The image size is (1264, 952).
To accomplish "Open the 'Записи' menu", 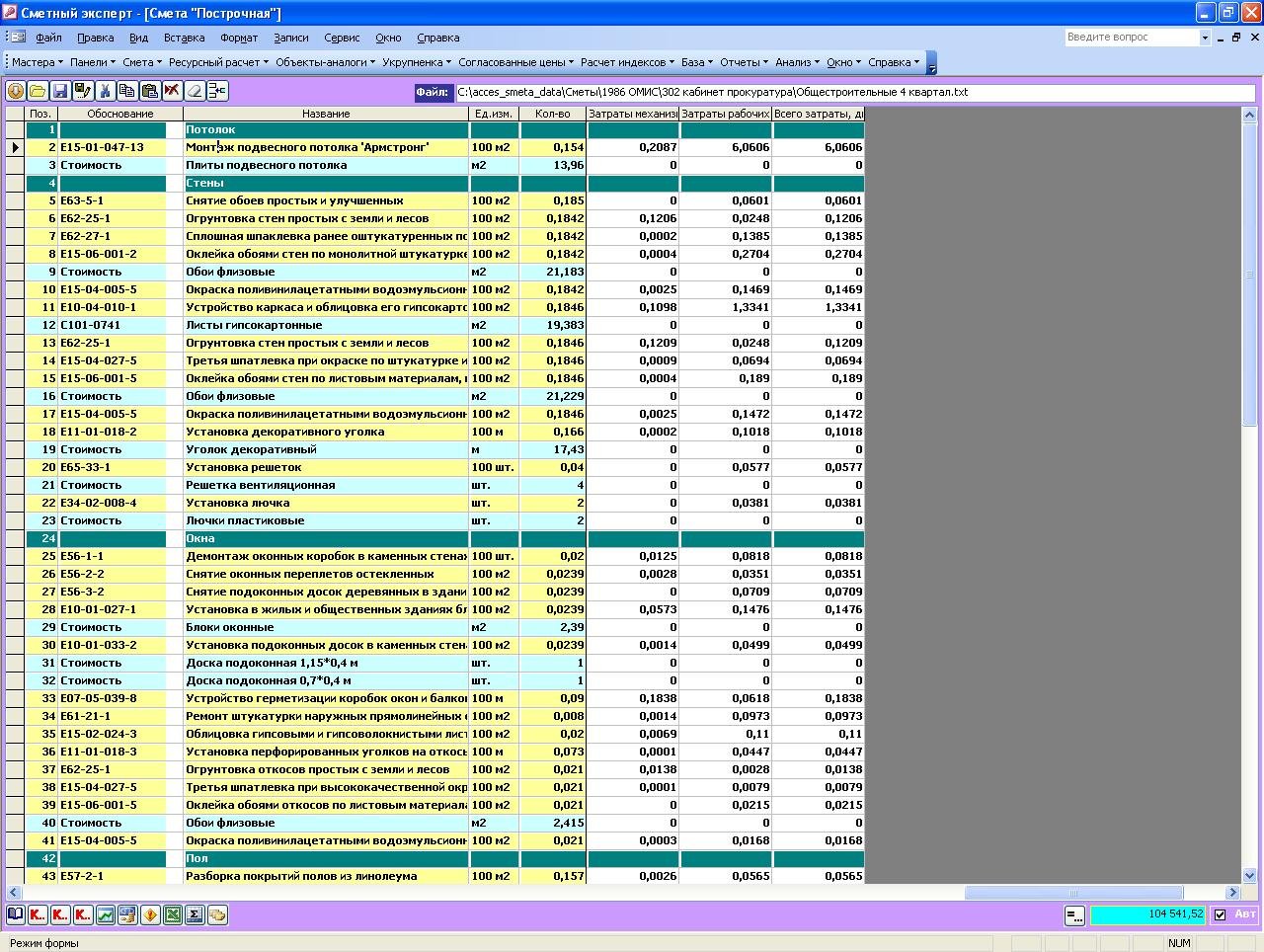I will (x=291, y=38).
